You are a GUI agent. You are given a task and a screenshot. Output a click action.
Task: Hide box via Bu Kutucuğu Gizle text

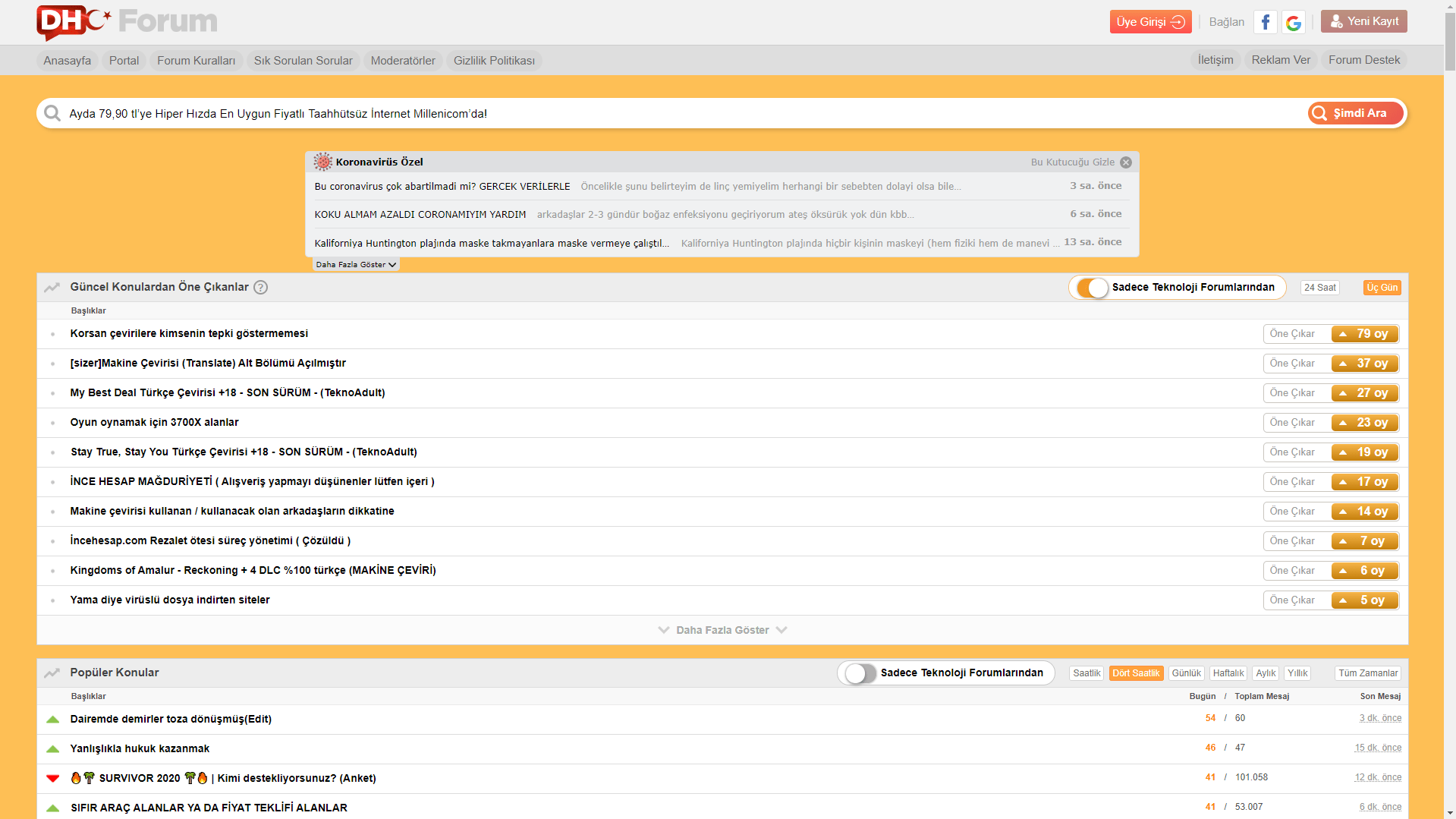(1073, 162)
